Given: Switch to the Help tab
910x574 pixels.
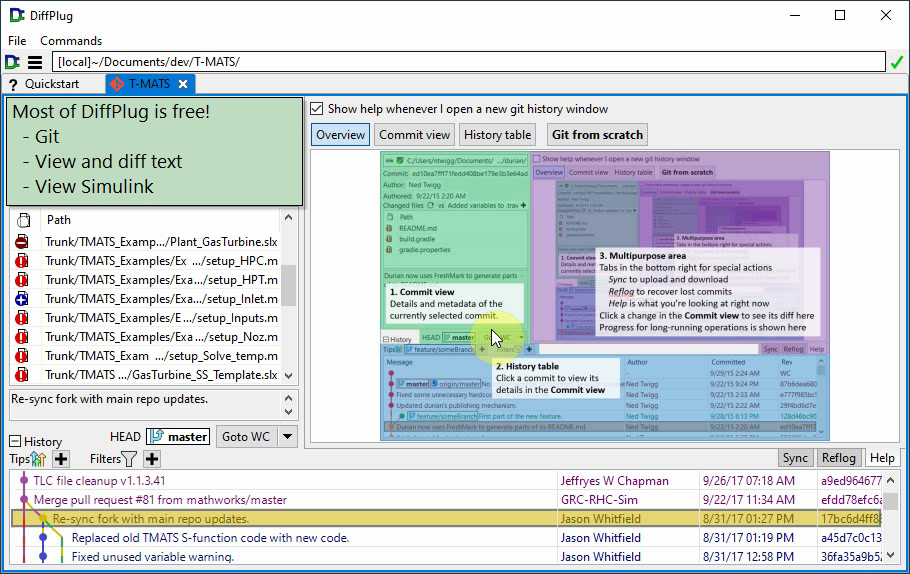Looking at the screenshot, I should tap(882, 458).
